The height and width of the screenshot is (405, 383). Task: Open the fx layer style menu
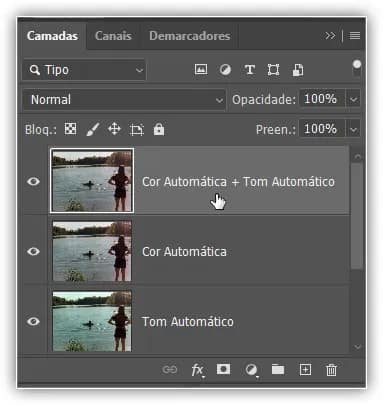197,370
